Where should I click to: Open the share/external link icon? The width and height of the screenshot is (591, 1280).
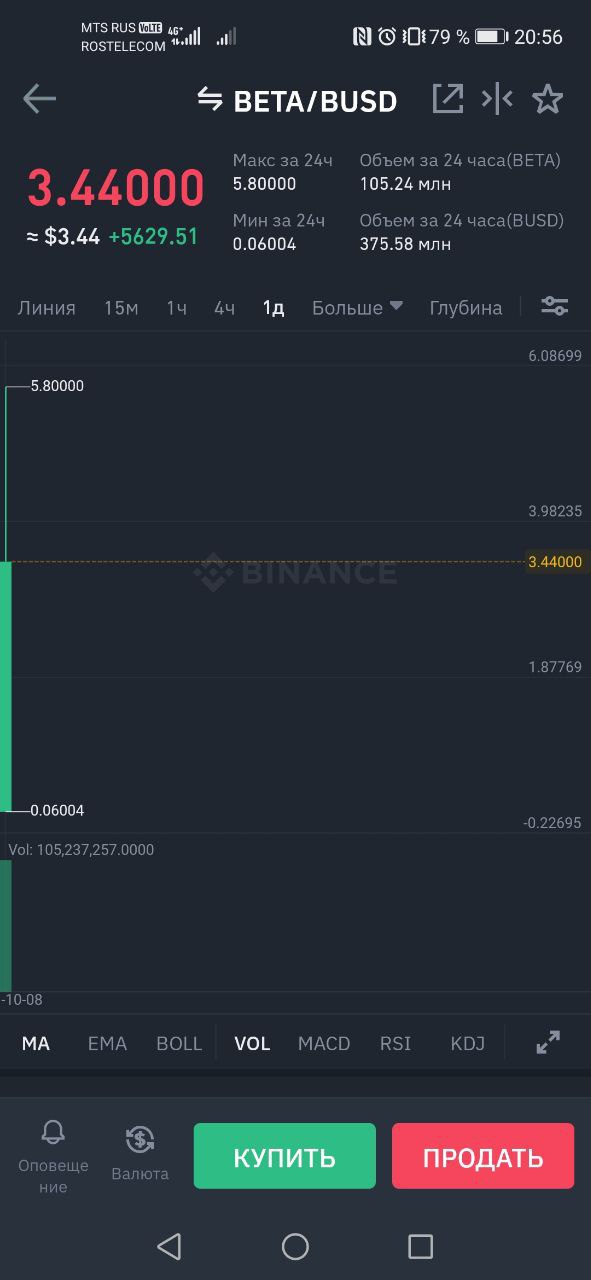pos(447,98)
